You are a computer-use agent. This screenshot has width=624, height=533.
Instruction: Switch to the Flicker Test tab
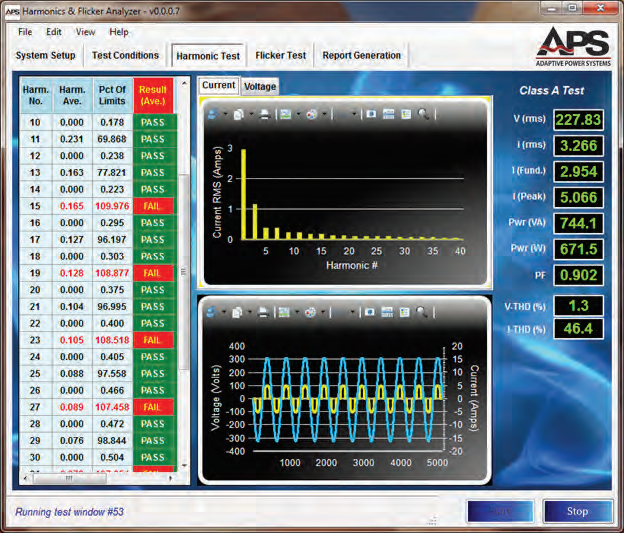pos(281,55)
